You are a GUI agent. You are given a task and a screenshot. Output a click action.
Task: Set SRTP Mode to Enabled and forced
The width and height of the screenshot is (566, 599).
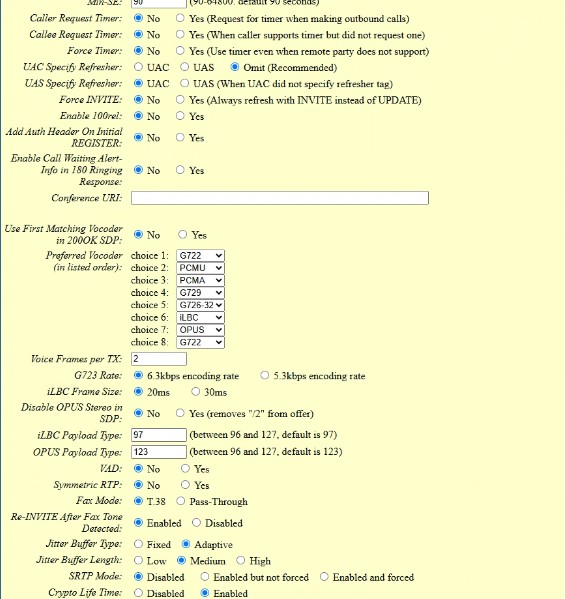tap(324, 576)
